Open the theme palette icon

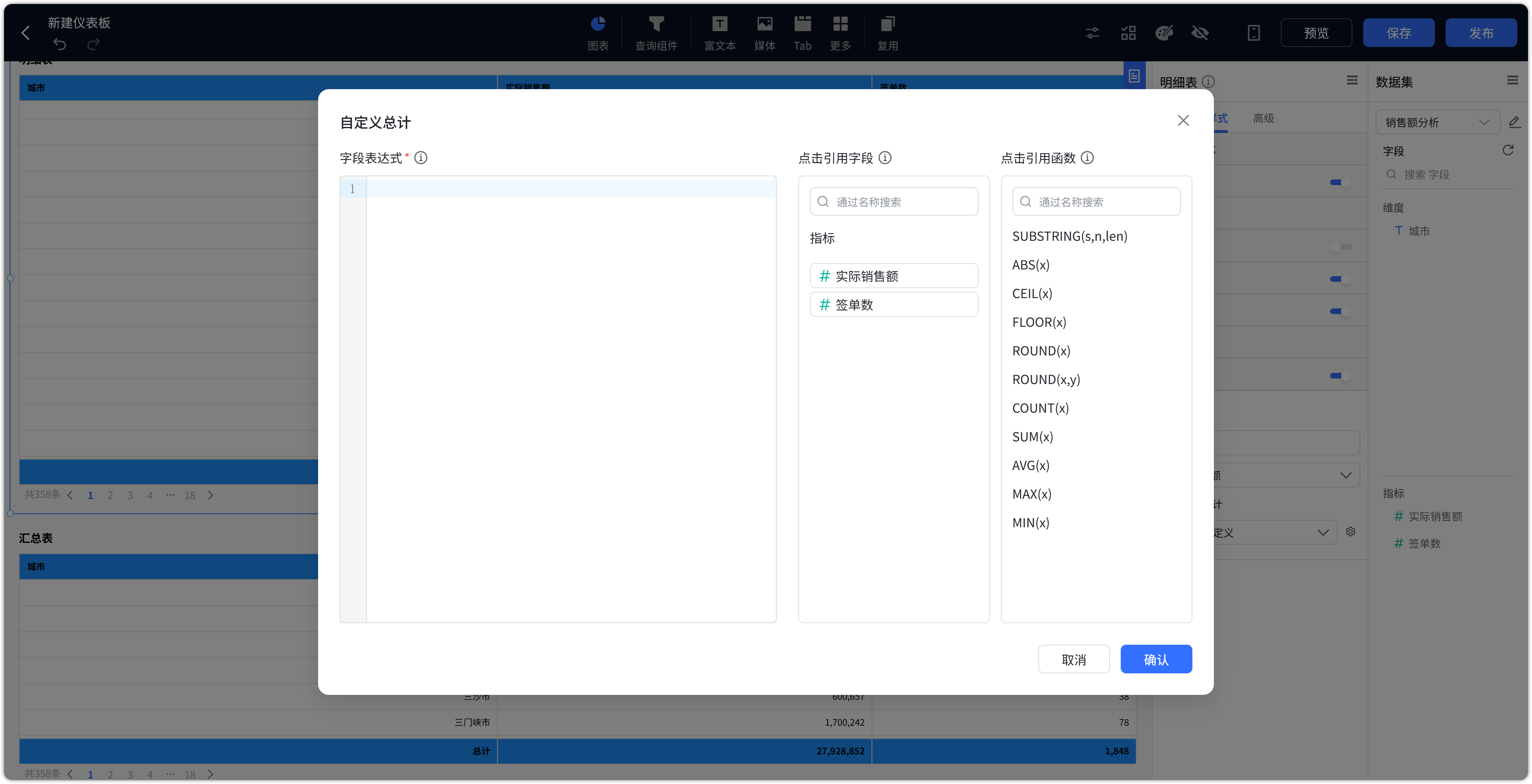coord(1164,33)
